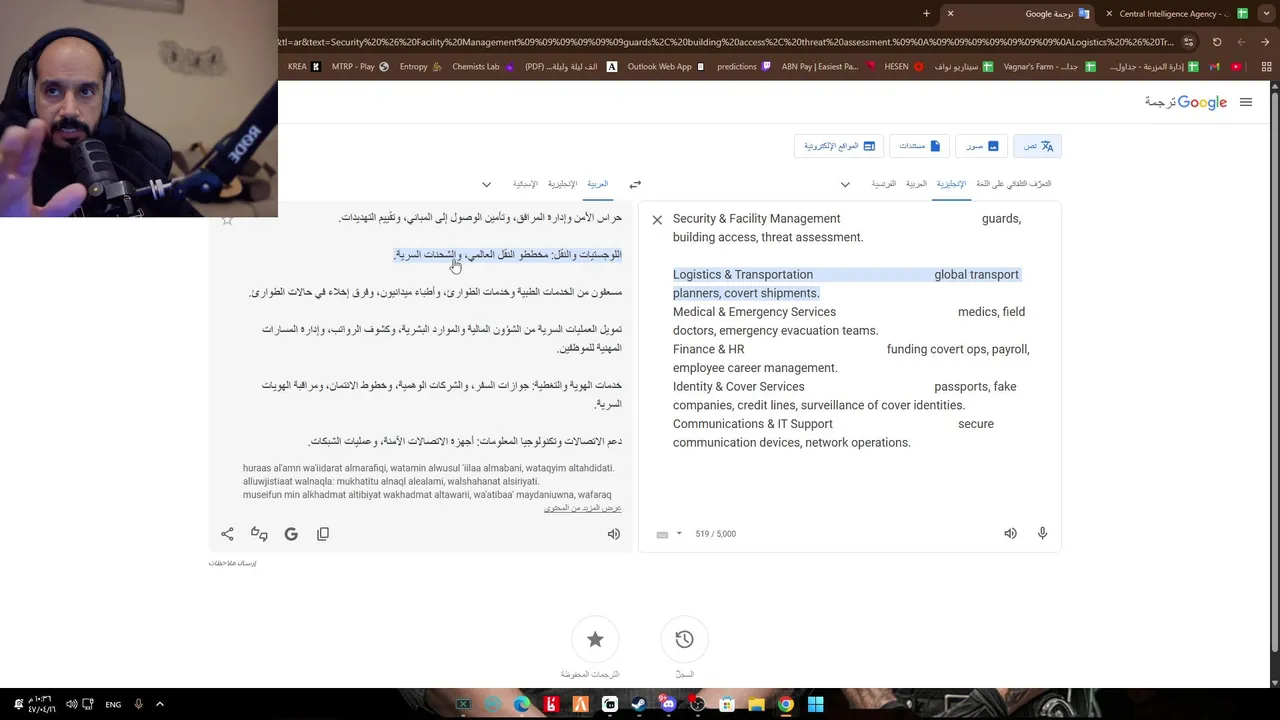Select Arabic (العربية) as target language
Viewport: 1280px width, 720px height.
click(x=597, y=184)
